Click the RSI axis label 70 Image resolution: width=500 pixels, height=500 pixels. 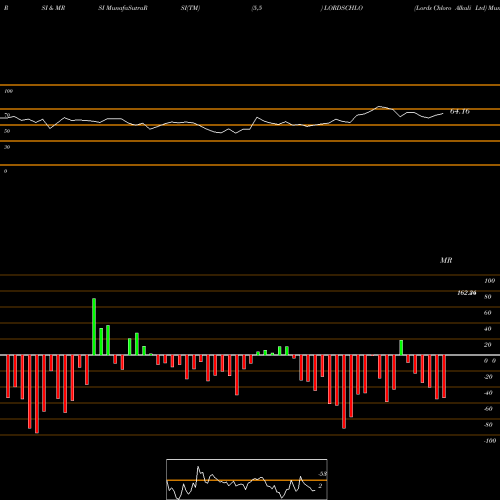[7, 115]
